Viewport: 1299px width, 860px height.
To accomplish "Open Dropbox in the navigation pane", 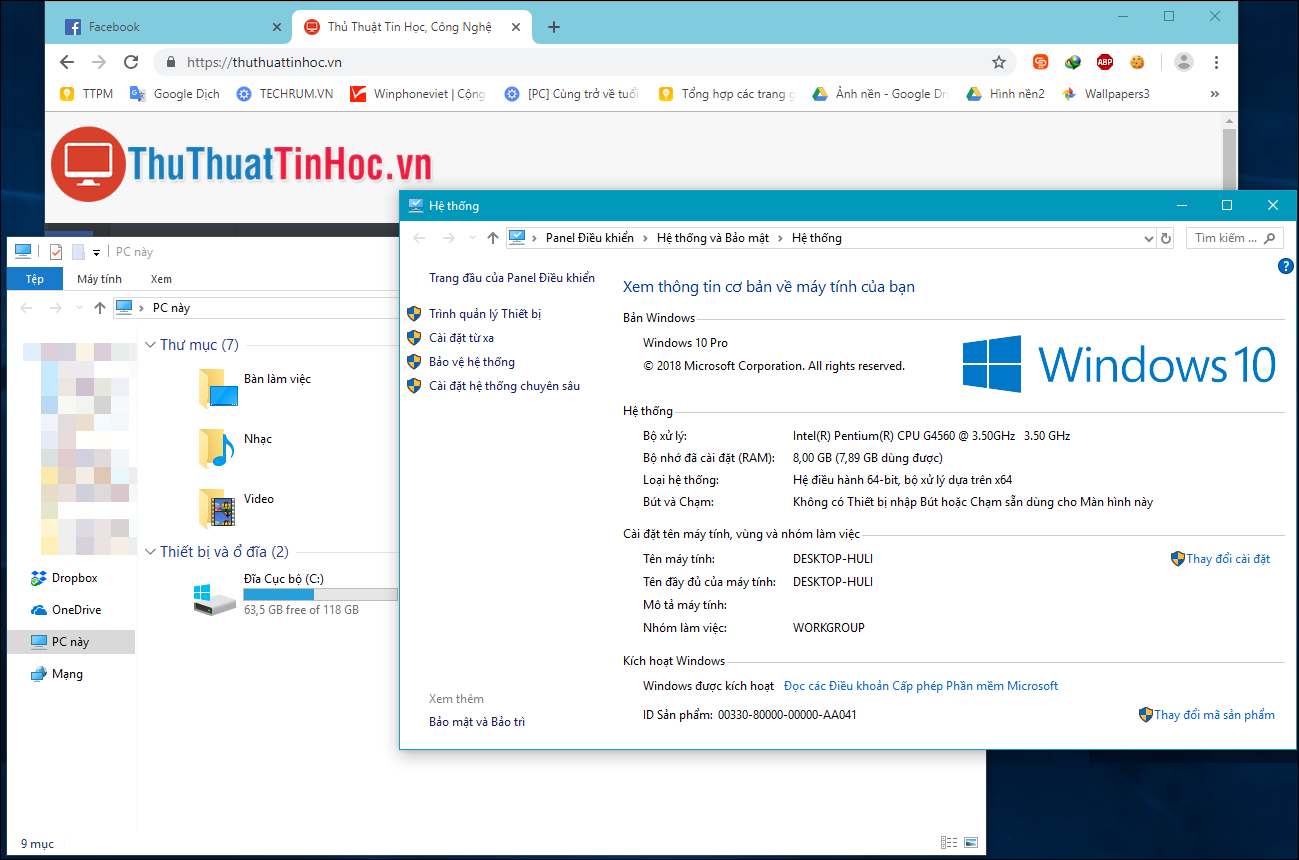I will pyautogui.click(x=64, y=578).
